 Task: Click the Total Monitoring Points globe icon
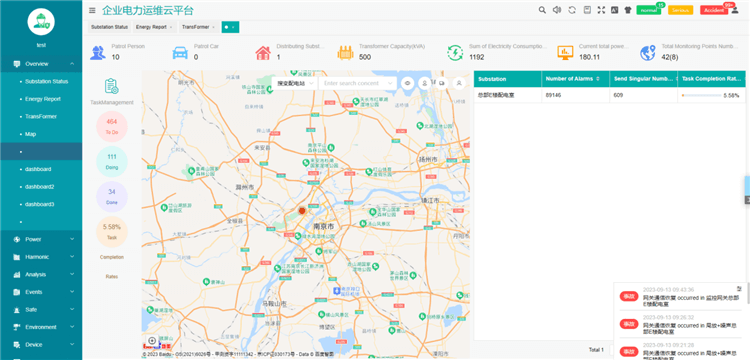point(648,52)
